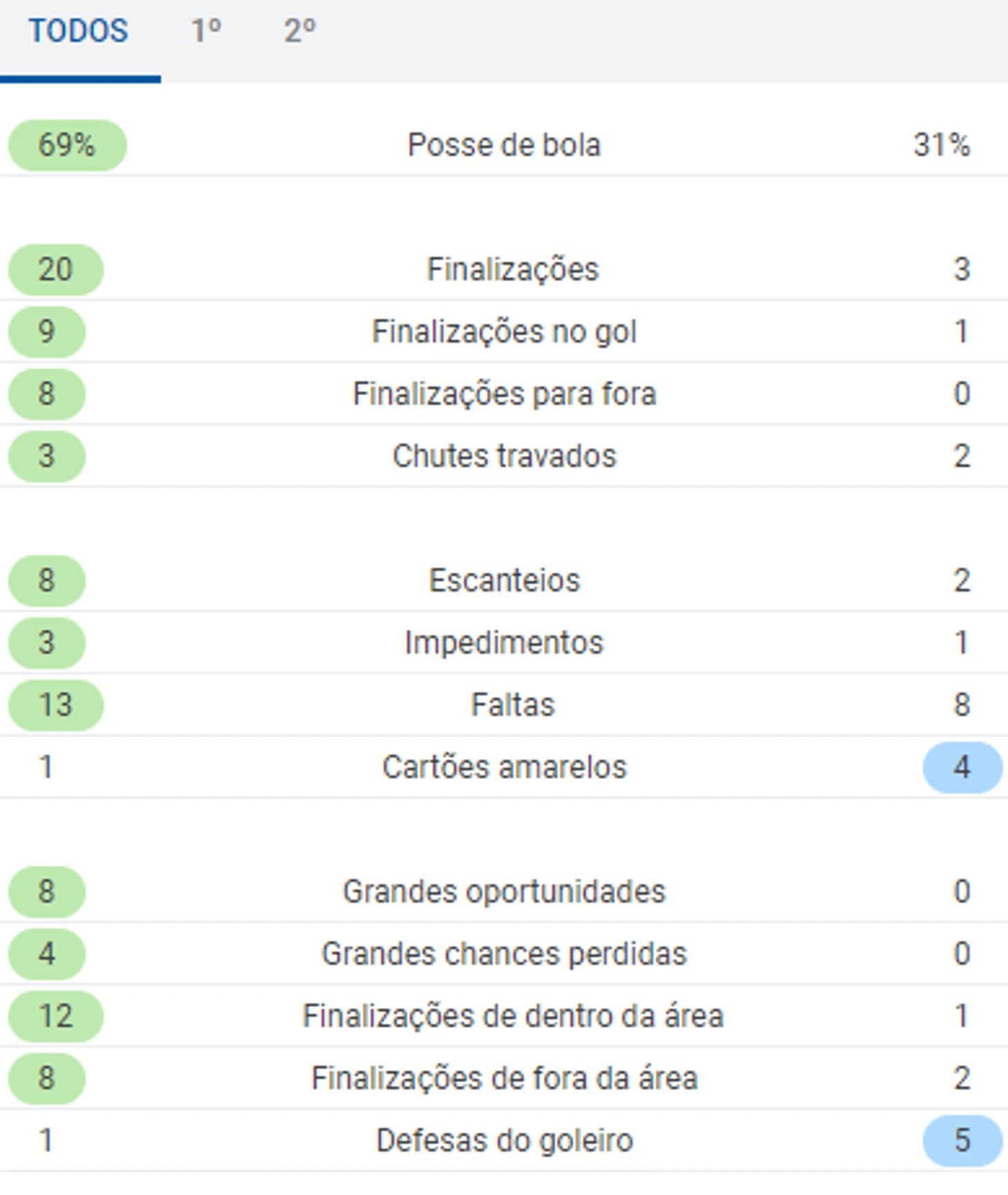This screenshot has width=1008, height=1195.
Task: Select the Finalizações para fora label
Action: coord(504,394)
